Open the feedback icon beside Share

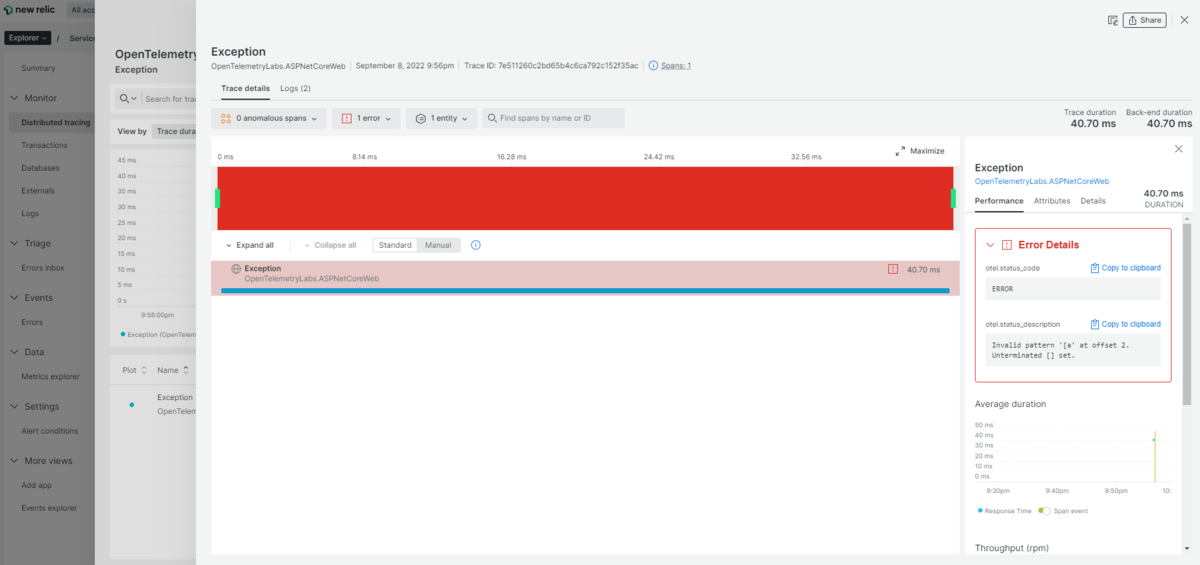(1112, 20)
